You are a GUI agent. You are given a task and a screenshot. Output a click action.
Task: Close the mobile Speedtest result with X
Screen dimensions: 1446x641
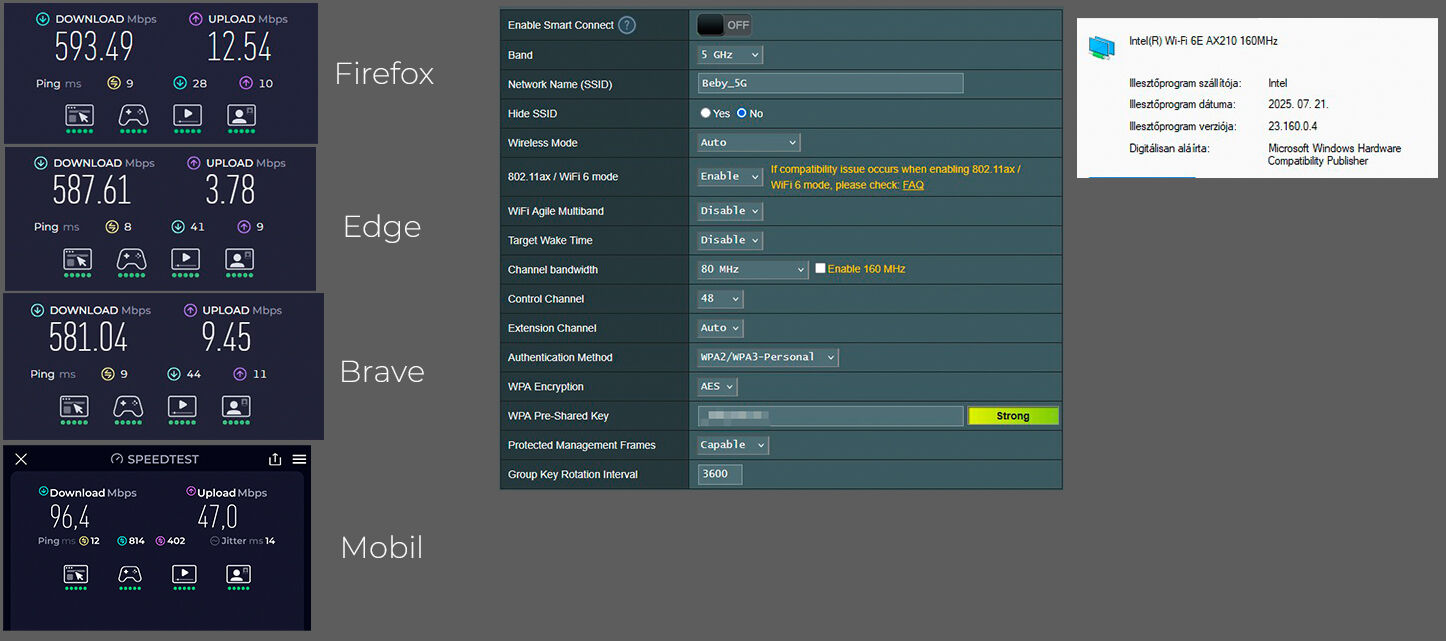(x=21, y=459)
